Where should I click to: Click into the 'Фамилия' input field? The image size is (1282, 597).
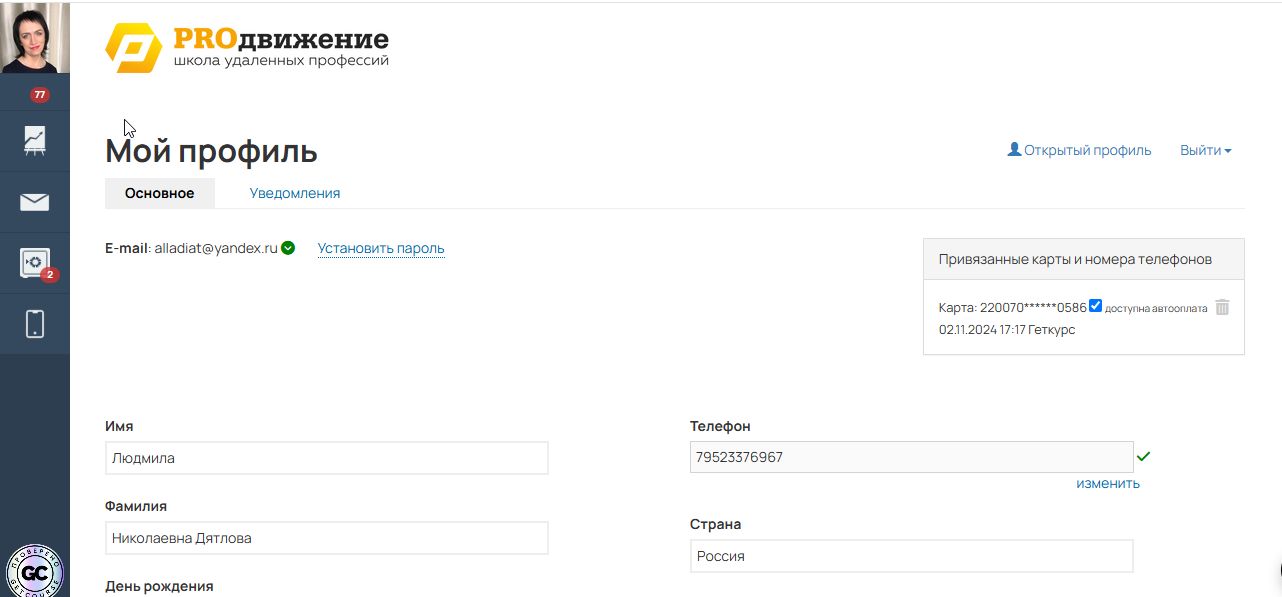pyautogui.click(x=326, y=538)
